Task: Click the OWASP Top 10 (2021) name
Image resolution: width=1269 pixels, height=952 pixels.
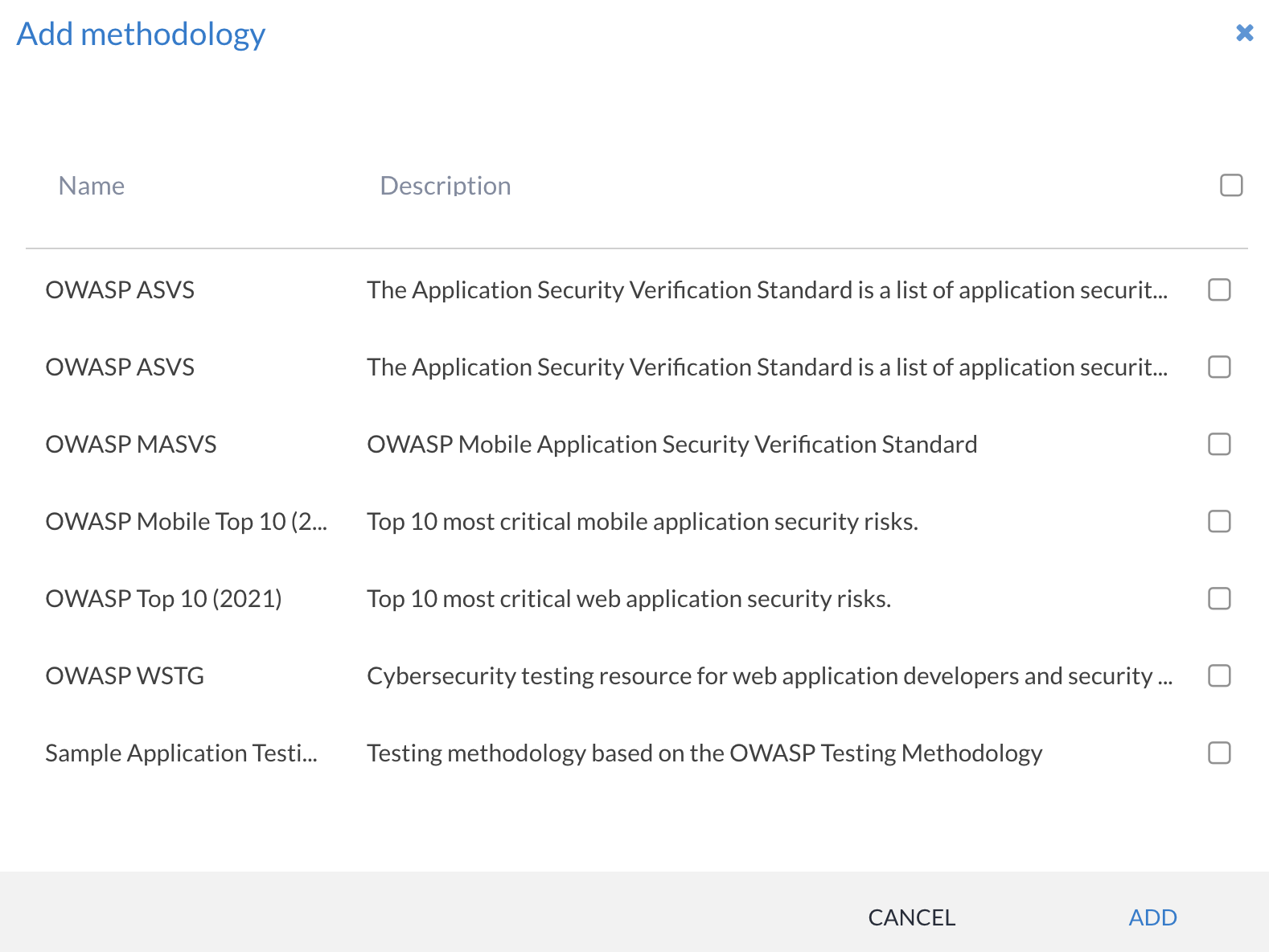Action: tap(163, 599)
